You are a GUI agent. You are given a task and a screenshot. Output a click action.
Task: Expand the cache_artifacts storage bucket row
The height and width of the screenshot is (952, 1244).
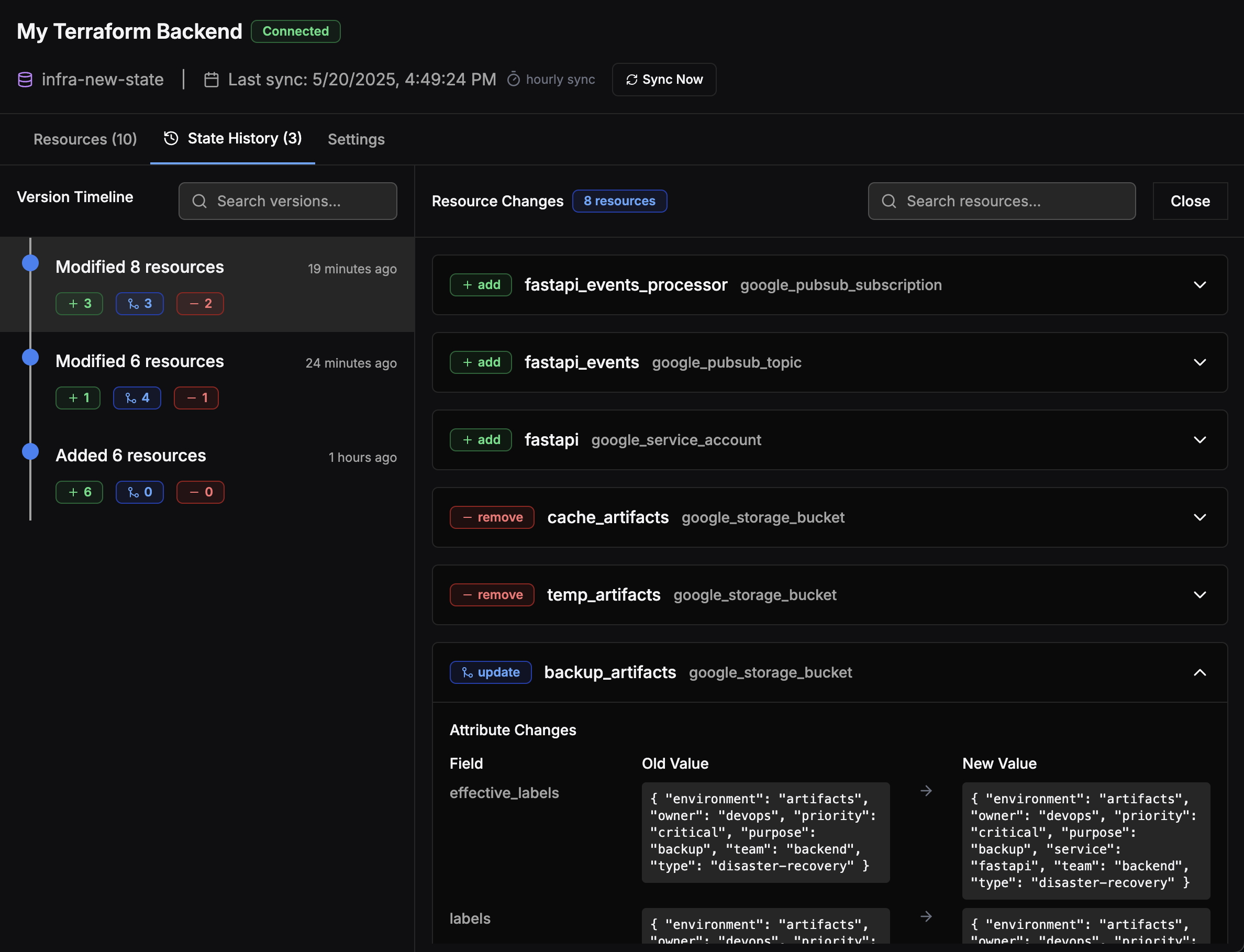1200,517
